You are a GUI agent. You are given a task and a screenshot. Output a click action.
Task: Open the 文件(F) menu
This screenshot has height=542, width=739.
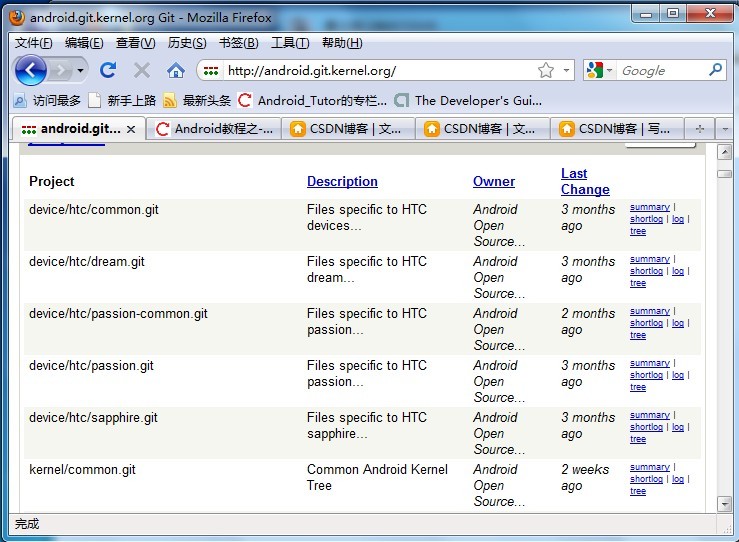click(33, 43)
